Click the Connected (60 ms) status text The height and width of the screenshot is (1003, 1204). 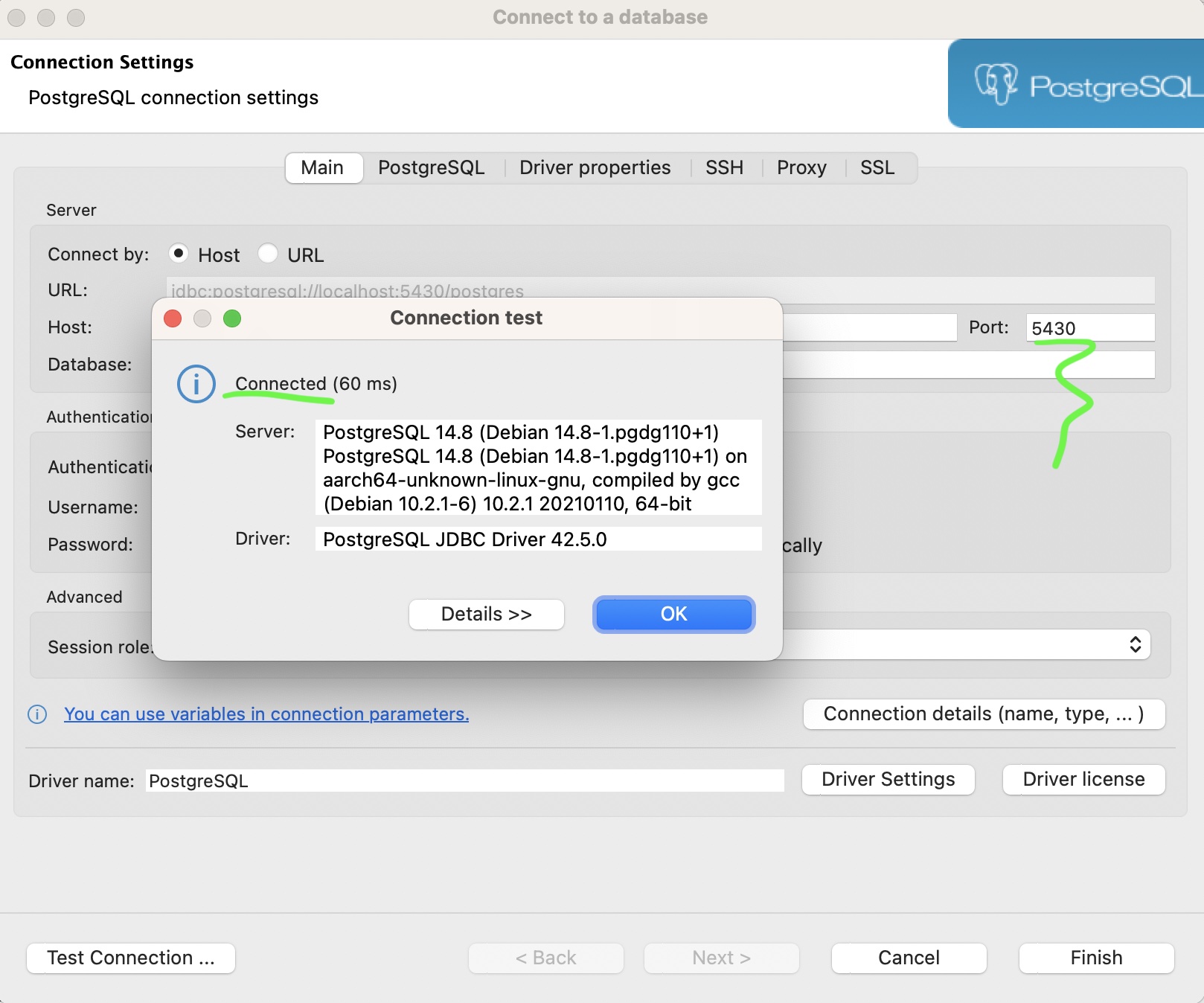coord(316,384)
